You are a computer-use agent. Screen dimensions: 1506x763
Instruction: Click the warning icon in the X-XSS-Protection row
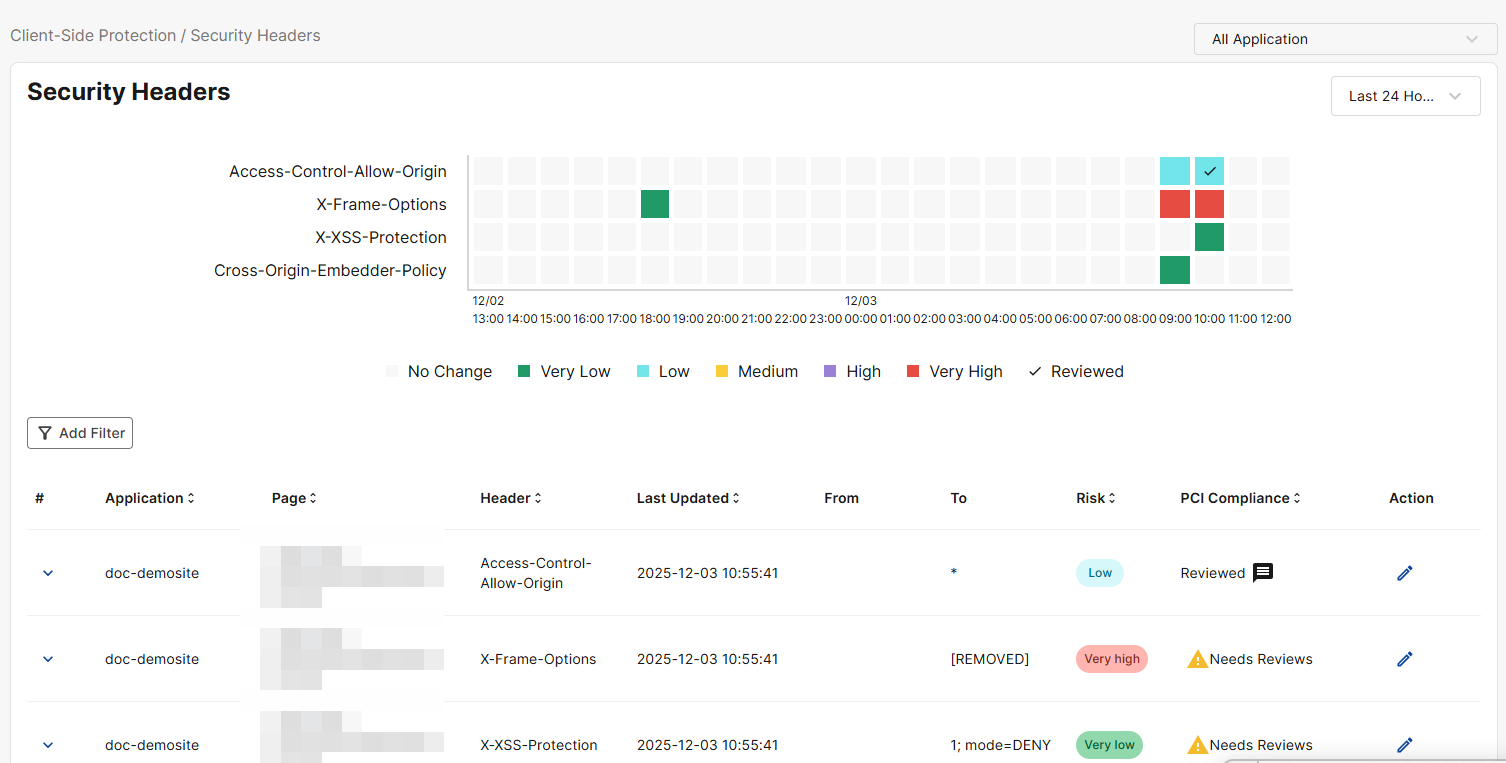(x=1197, y=745)
